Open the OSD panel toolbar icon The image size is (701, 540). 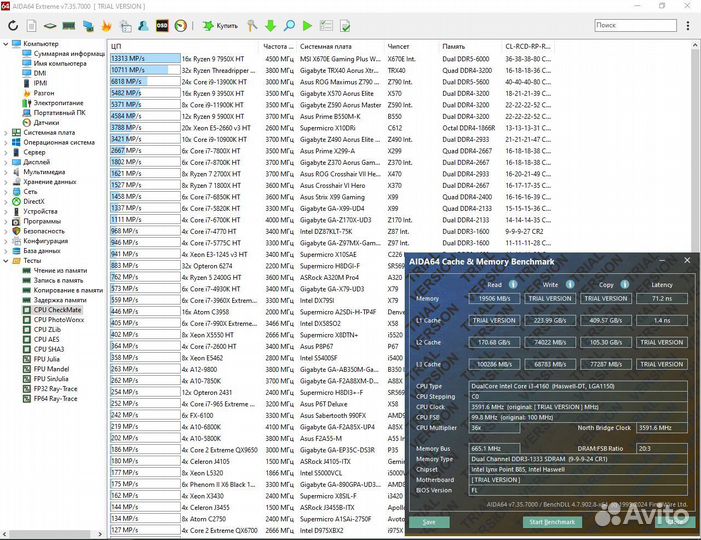(163, 25)
